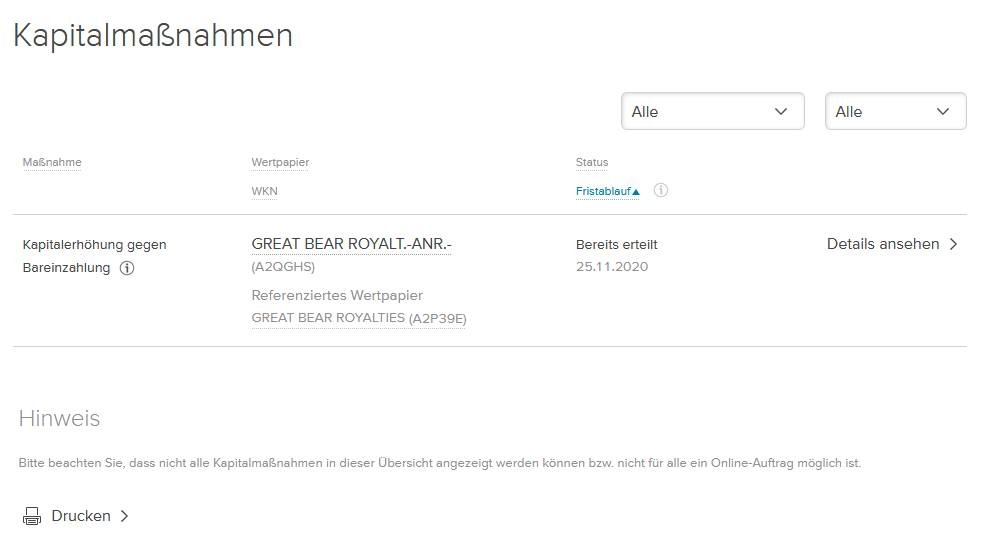Viewport: 990px width, 548px height.
Task: Click the Fristablauf ascending sort triangle
Action: 636,192
